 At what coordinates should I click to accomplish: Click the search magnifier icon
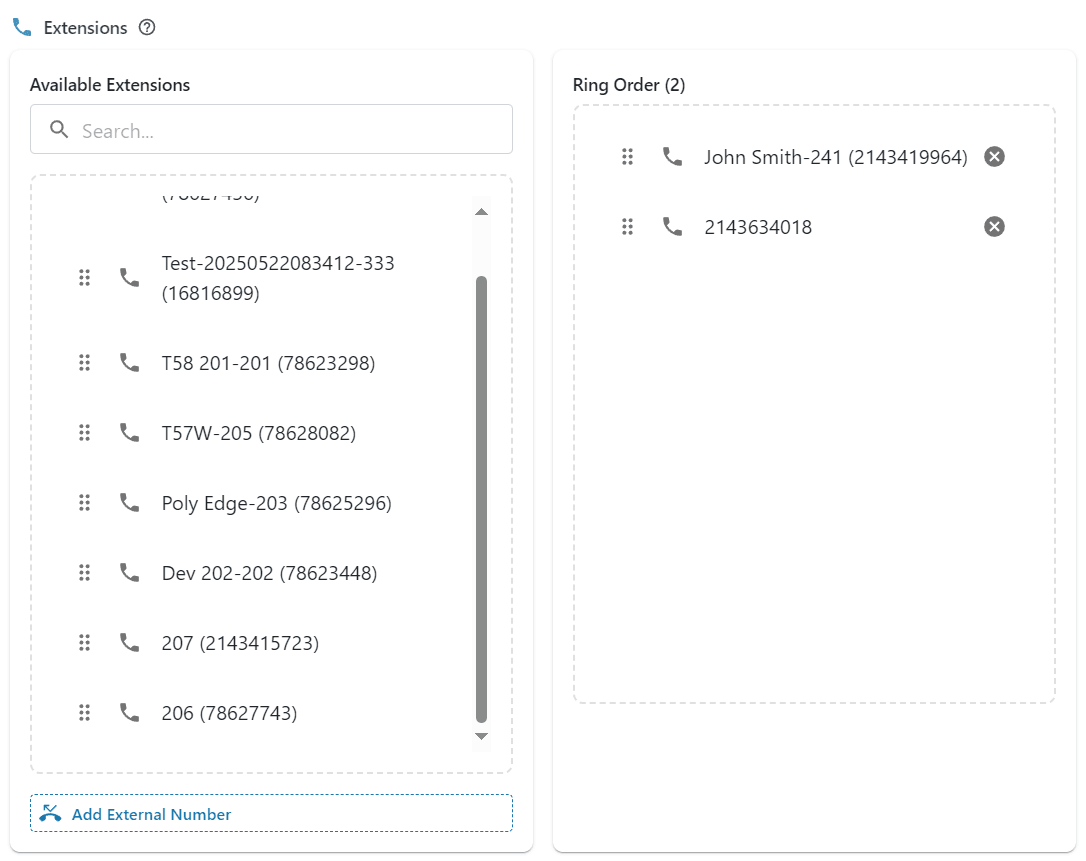[x=59, y=130]
